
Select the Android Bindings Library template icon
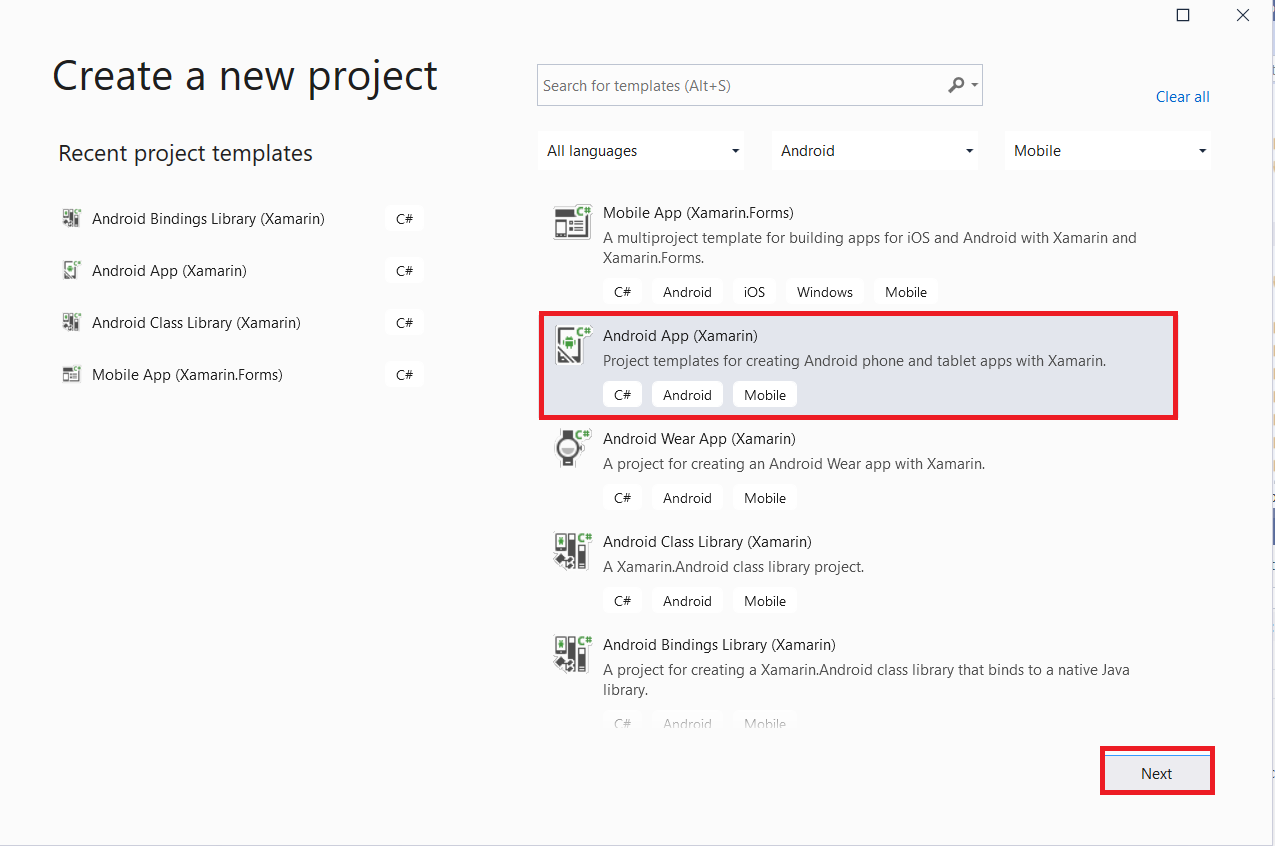pos(573,654)
